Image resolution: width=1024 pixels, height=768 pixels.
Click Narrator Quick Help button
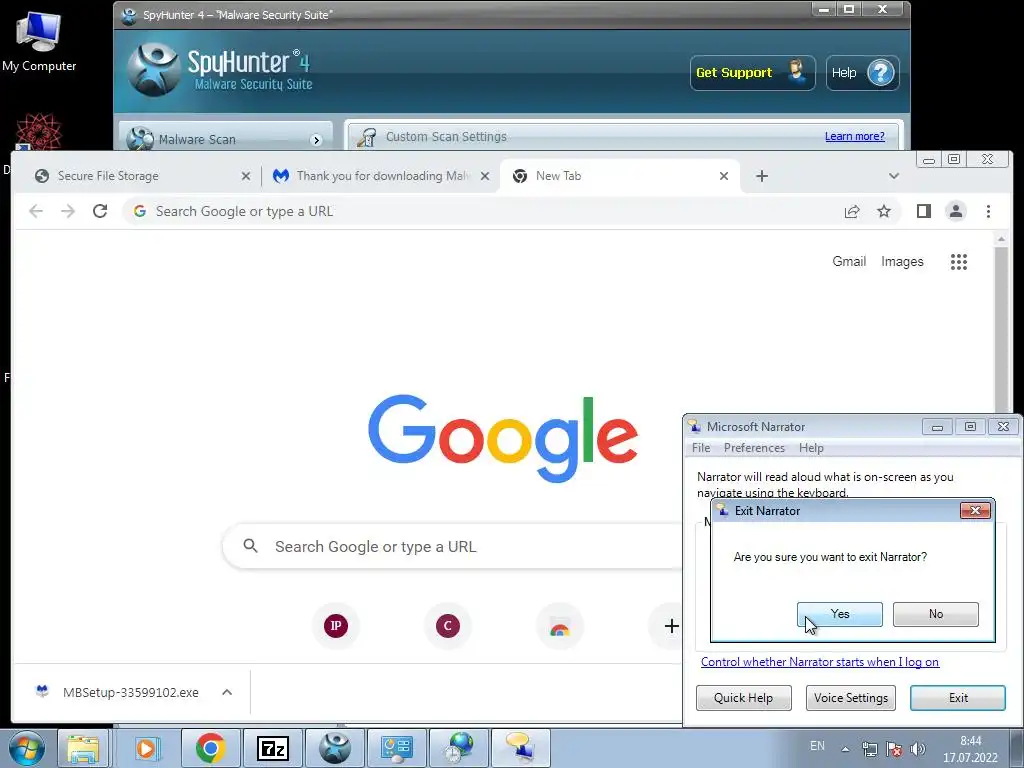[x=743, y=697]
